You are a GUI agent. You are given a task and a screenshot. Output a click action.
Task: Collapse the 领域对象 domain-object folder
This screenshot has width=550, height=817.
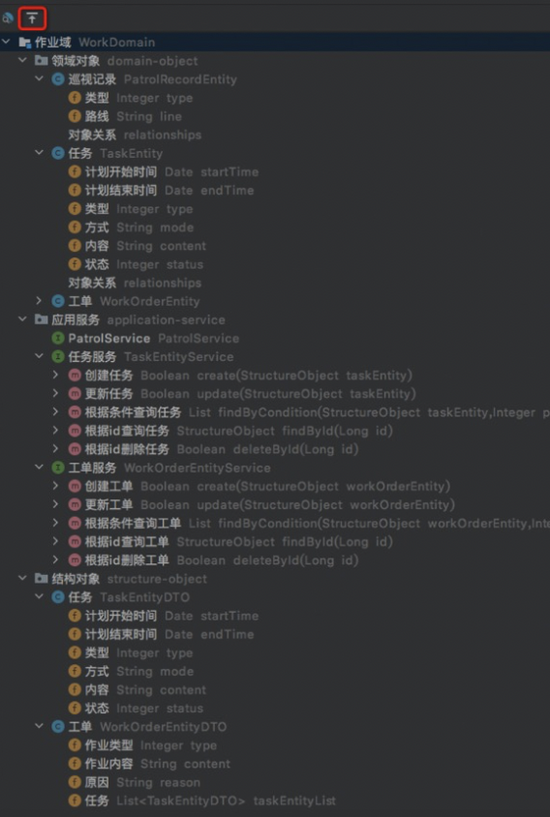click(x=22, y=61)
